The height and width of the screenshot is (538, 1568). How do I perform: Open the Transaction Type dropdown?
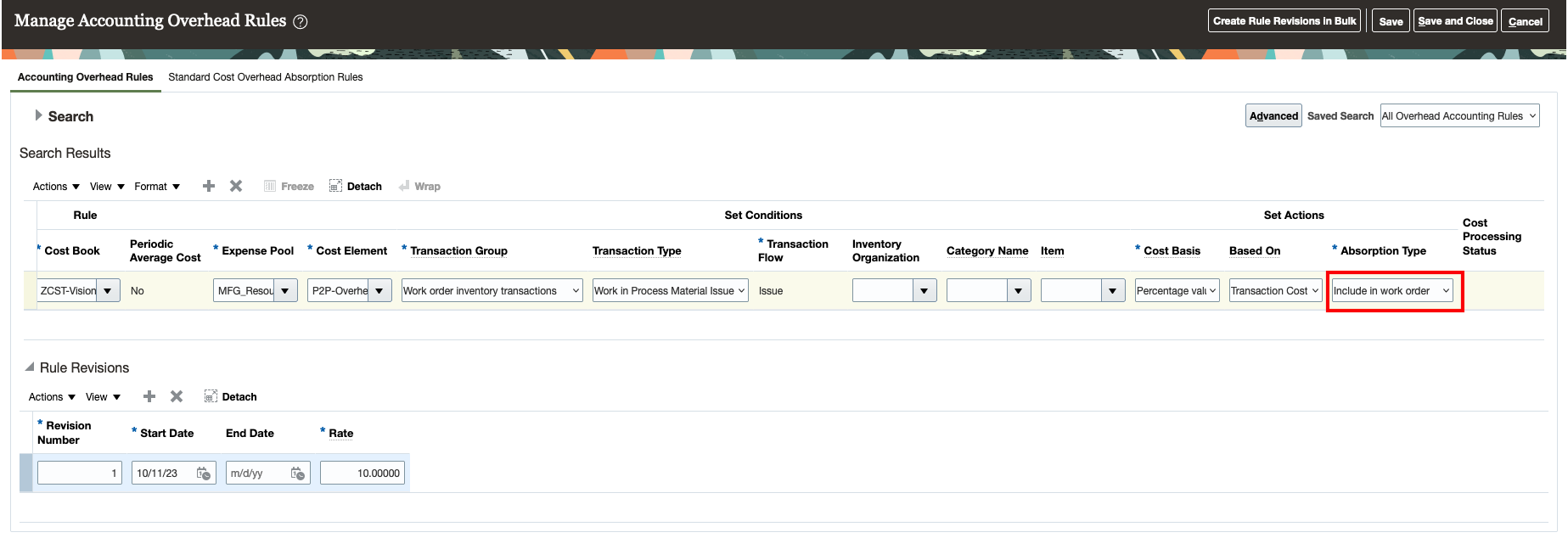(670, 291)
